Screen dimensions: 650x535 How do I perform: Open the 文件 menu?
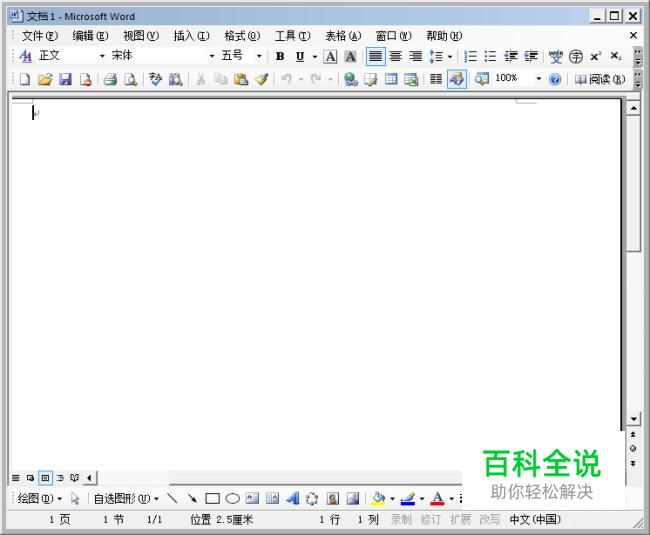[39, 36]
